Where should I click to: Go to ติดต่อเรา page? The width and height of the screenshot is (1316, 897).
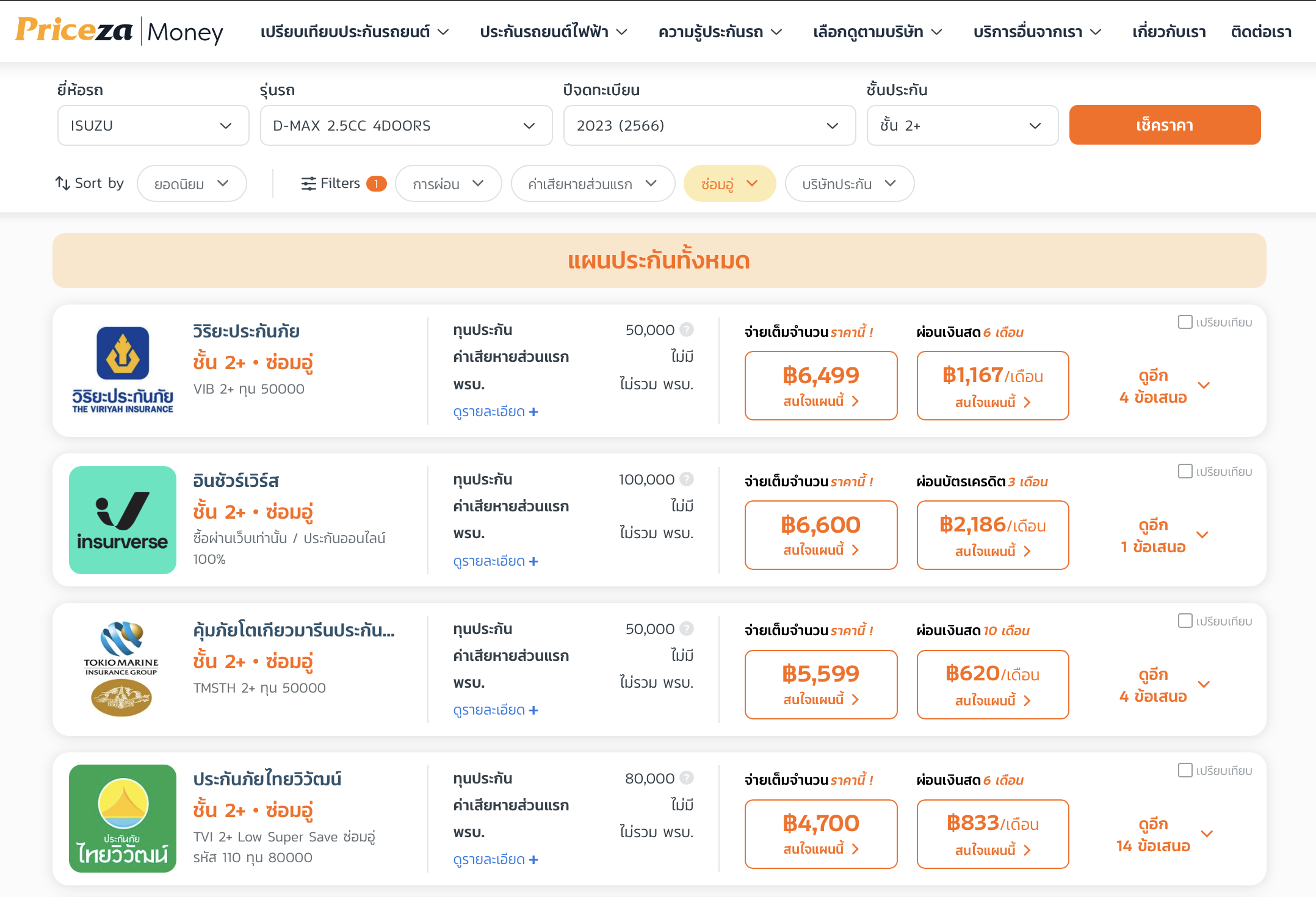(x=1261, y=32)
